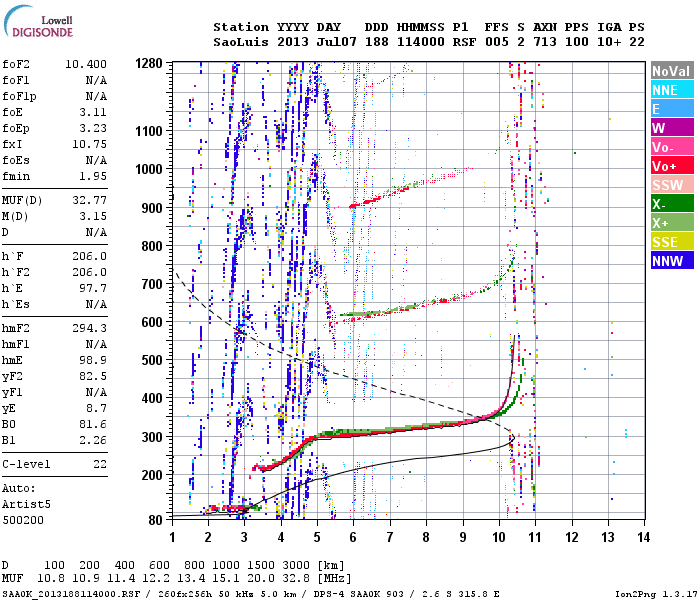
Task: Click the RSF value under P1
Action: coord(464,42)
